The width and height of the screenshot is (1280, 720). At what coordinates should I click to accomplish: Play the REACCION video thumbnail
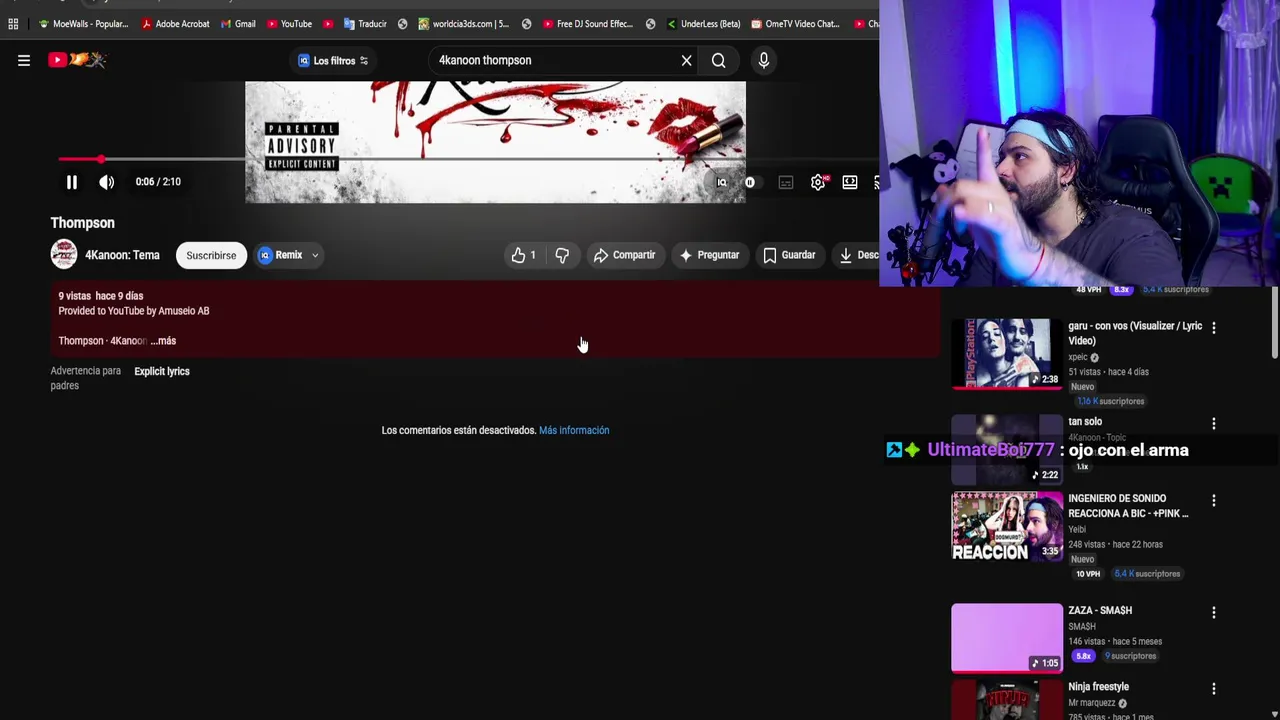tap(1007, 526)
